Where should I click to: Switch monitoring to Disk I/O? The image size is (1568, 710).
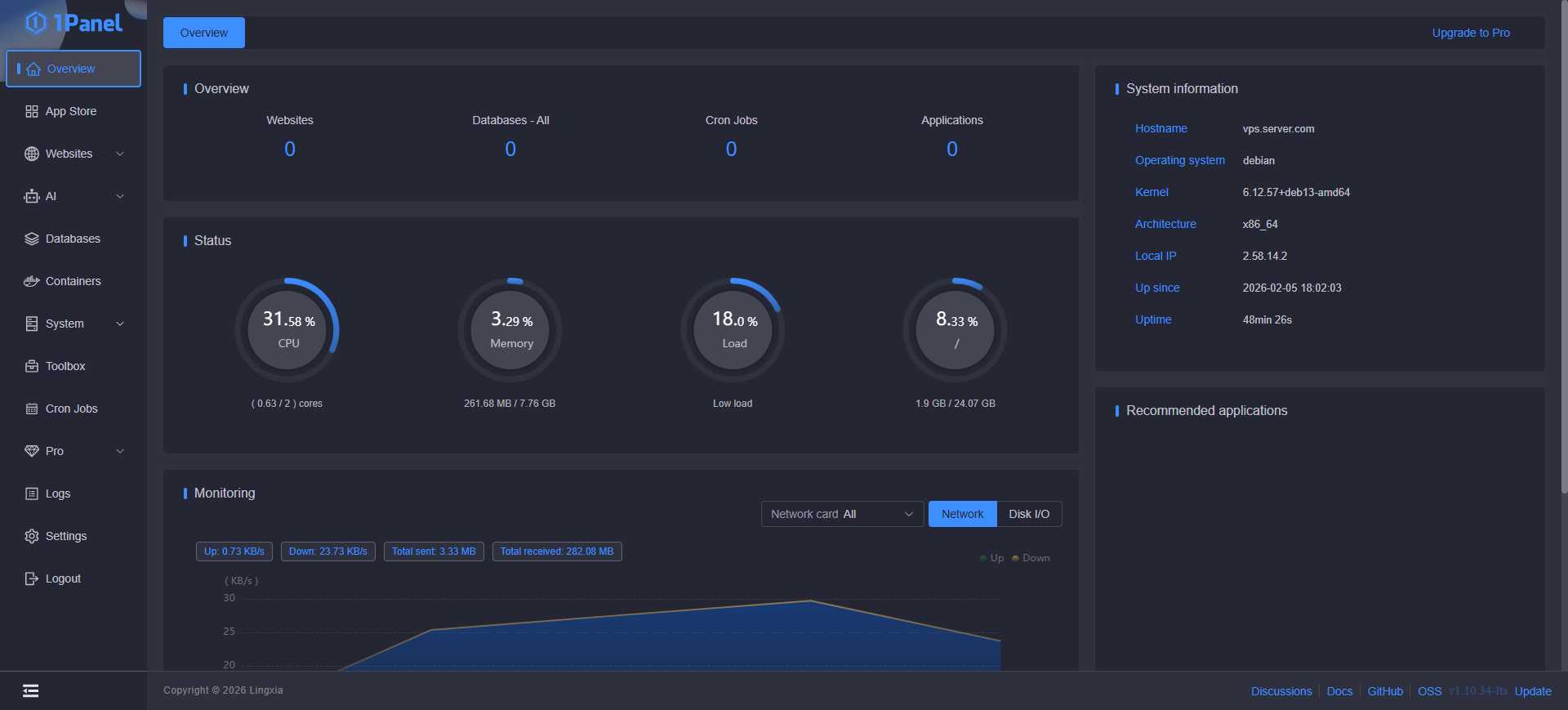pyautogui.click(x=1028, y=514)
